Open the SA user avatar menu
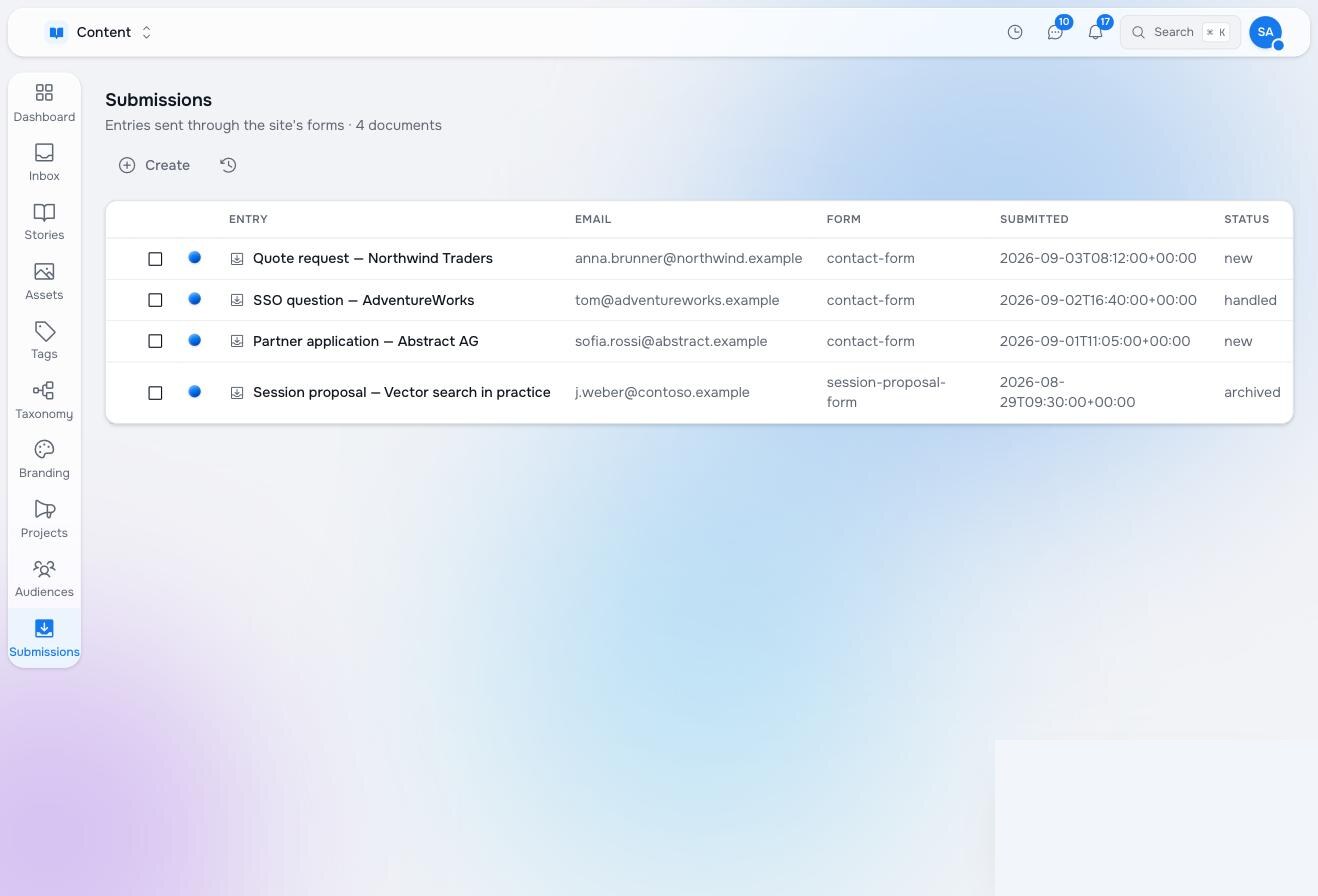The width and height of the screenshot is (1318, 896). click(x=1266, y=32)
